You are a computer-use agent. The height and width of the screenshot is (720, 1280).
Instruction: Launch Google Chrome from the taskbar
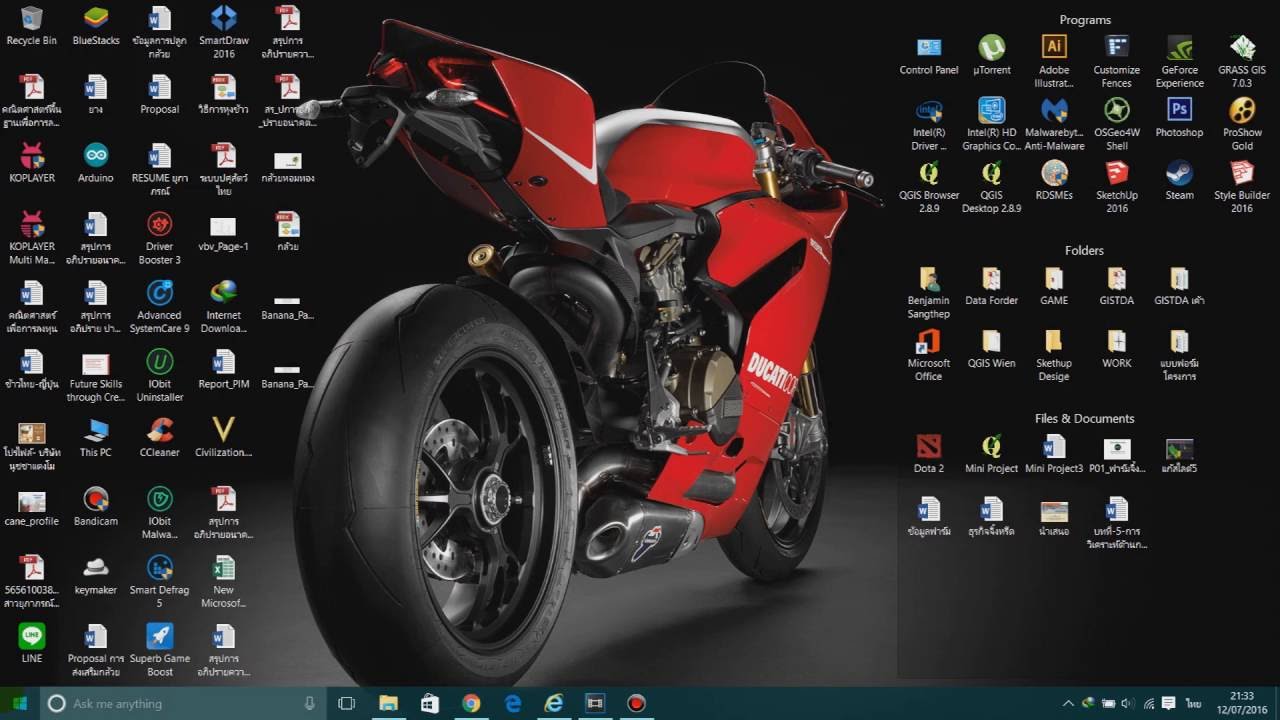(471, 703)
